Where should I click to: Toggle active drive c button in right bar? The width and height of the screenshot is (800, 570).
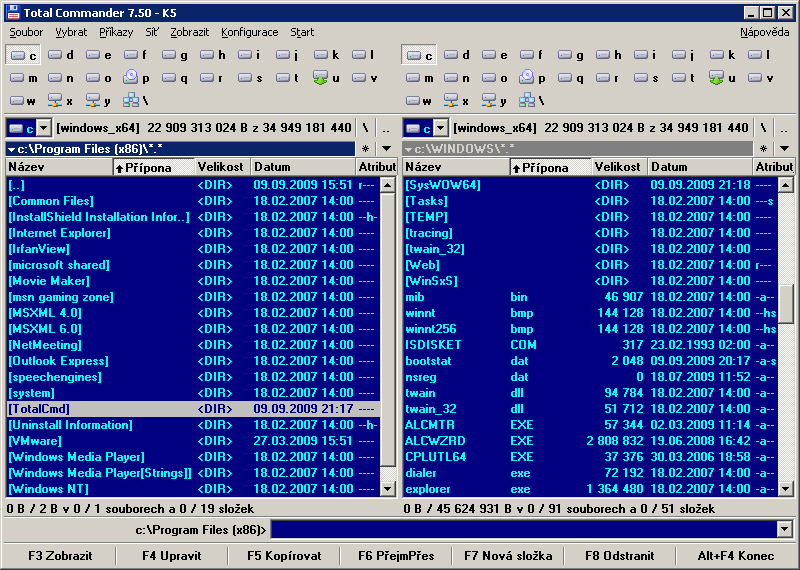tap(418, 55)
